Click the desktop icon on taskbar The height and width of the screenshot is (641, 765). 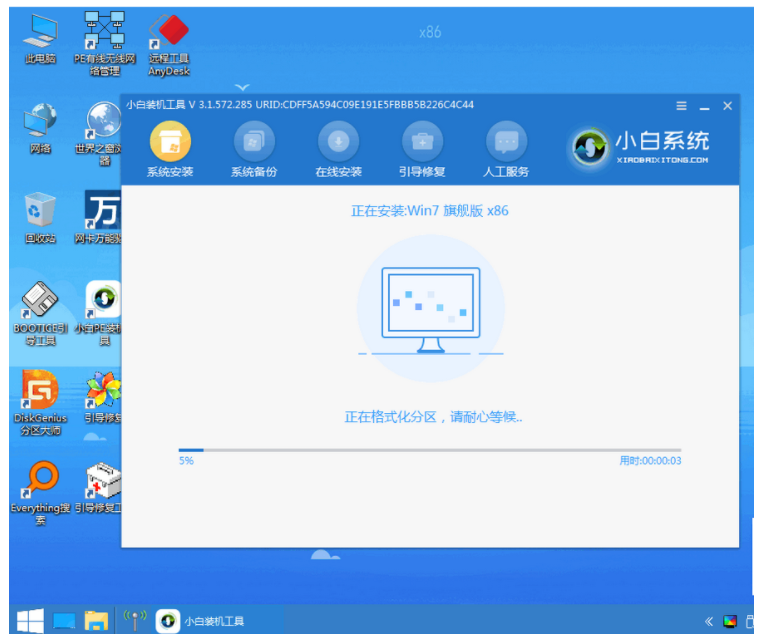(x=64, y=621)
